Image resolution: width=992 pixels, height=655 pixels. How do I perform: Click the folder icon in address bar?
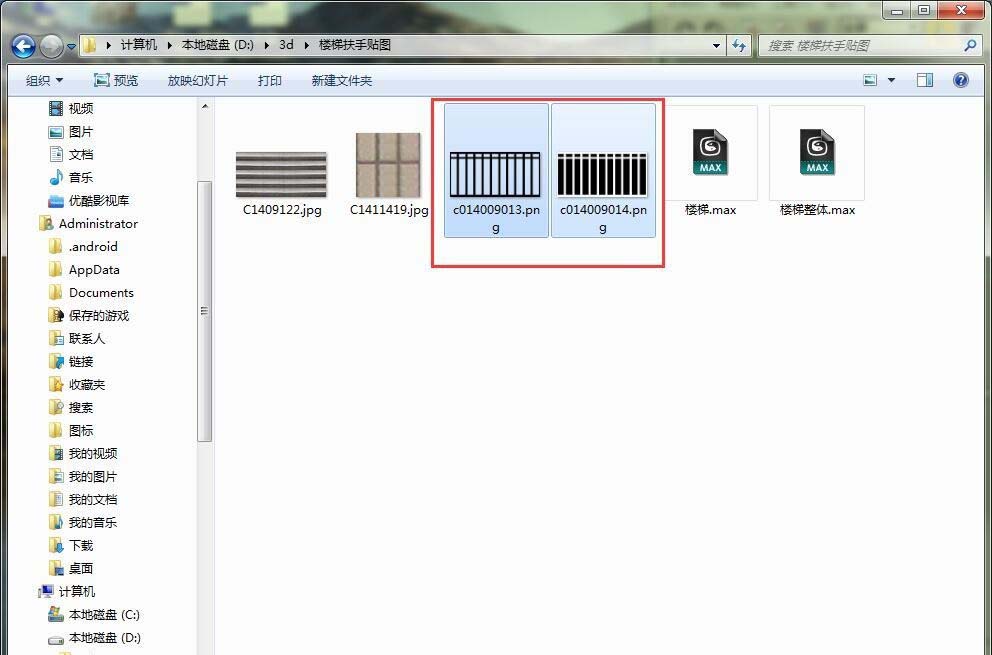[x=90, y=46]
